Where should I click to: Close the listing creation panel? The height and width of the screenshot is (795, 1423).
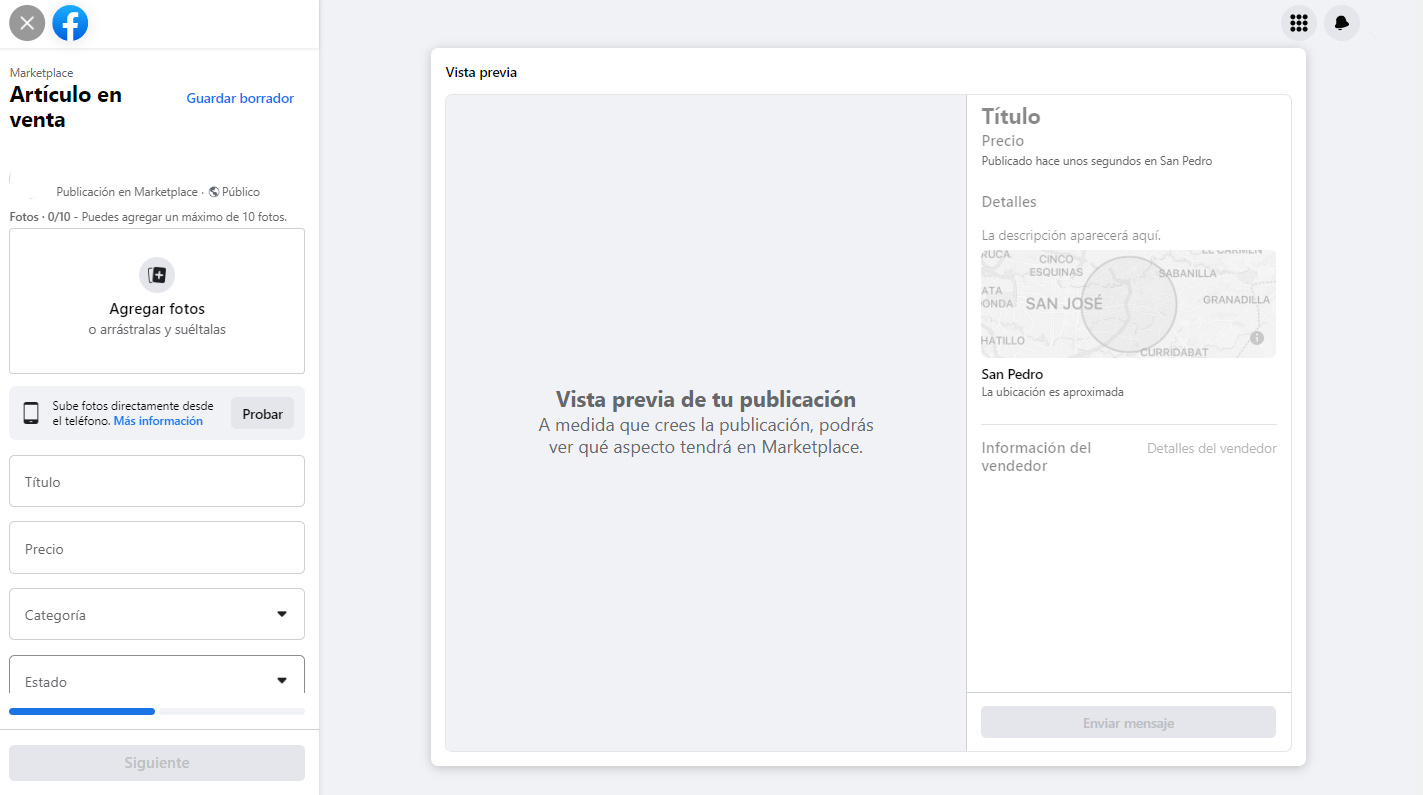coord(27,23)
